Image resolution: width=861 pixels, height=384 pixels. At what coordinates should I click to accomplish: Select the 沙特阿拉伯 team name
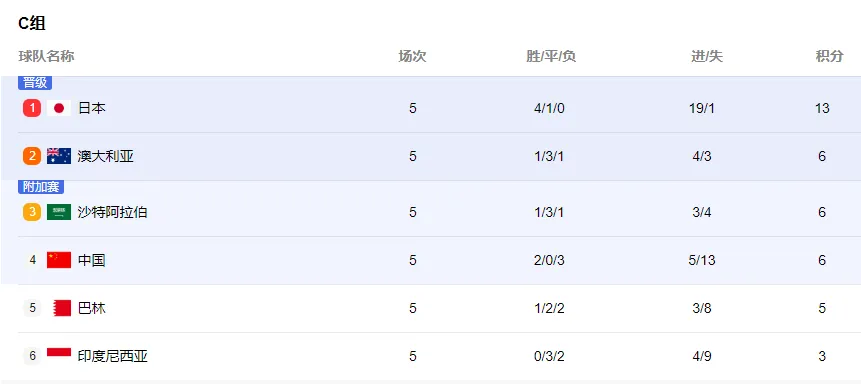pyautogui.click(x=113, y=212)
